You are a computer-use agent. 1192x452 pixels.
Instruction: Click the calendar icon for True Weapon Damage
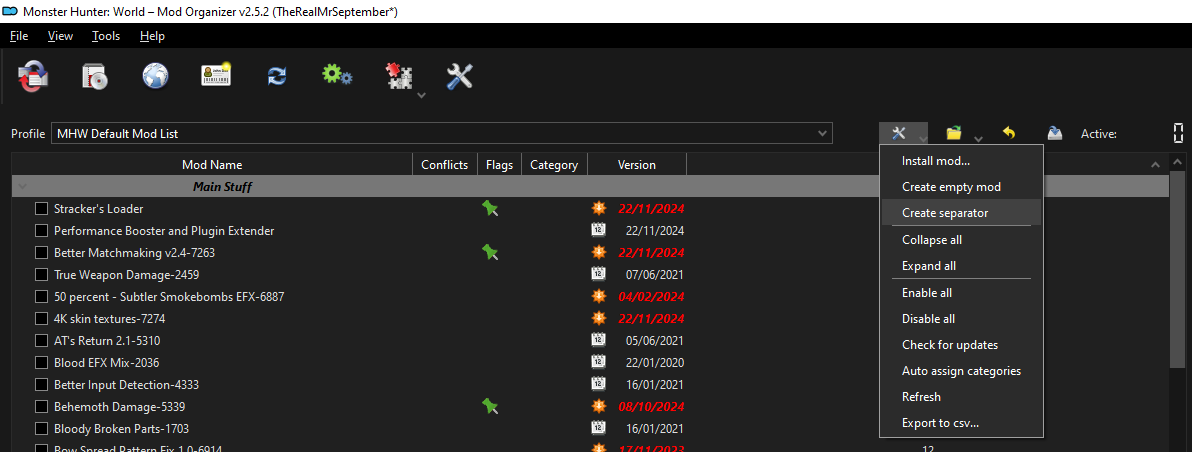pos(599,274)
